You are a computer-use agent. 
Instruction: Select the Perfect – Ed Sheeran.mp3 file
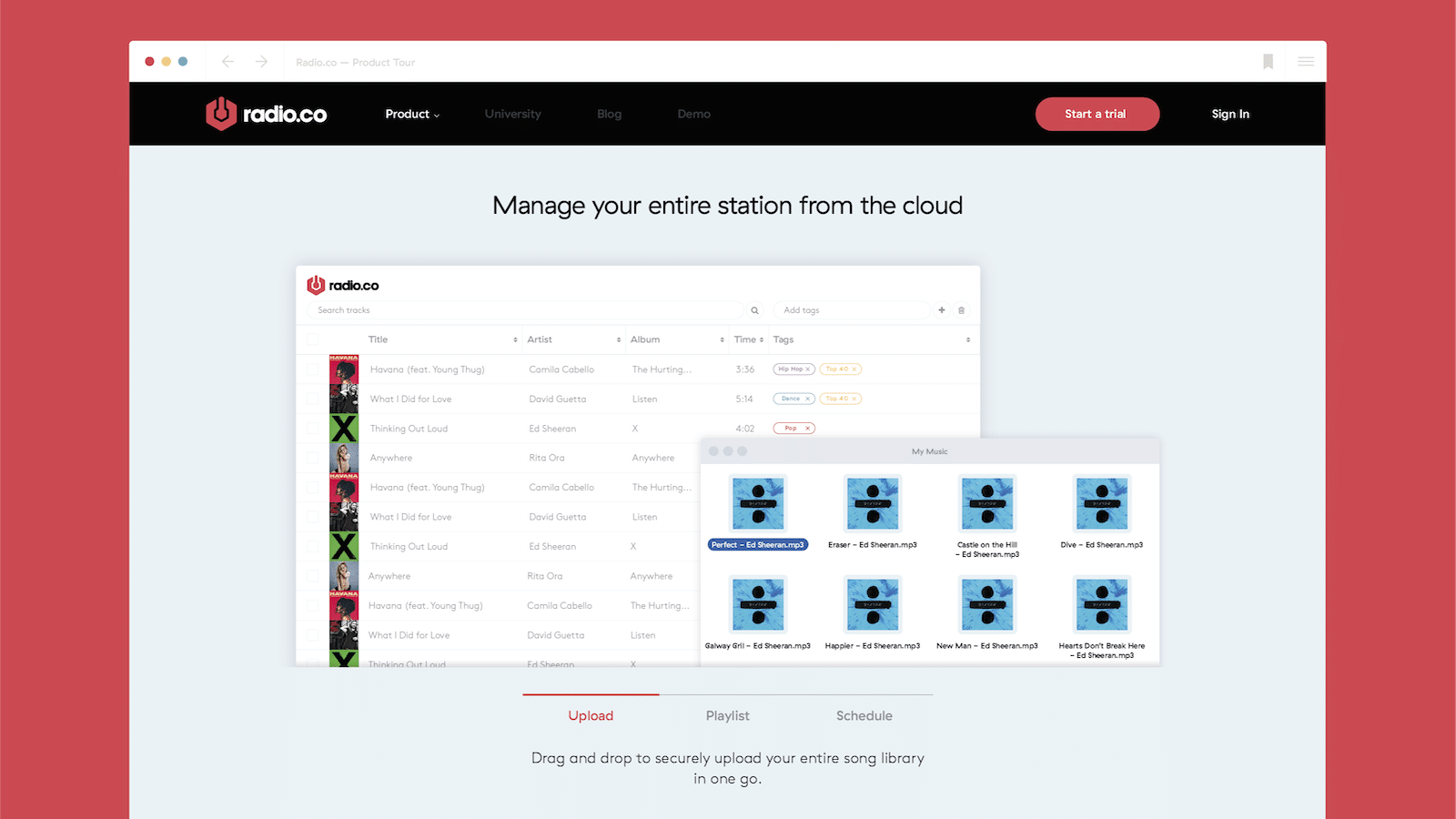(758, 512)
